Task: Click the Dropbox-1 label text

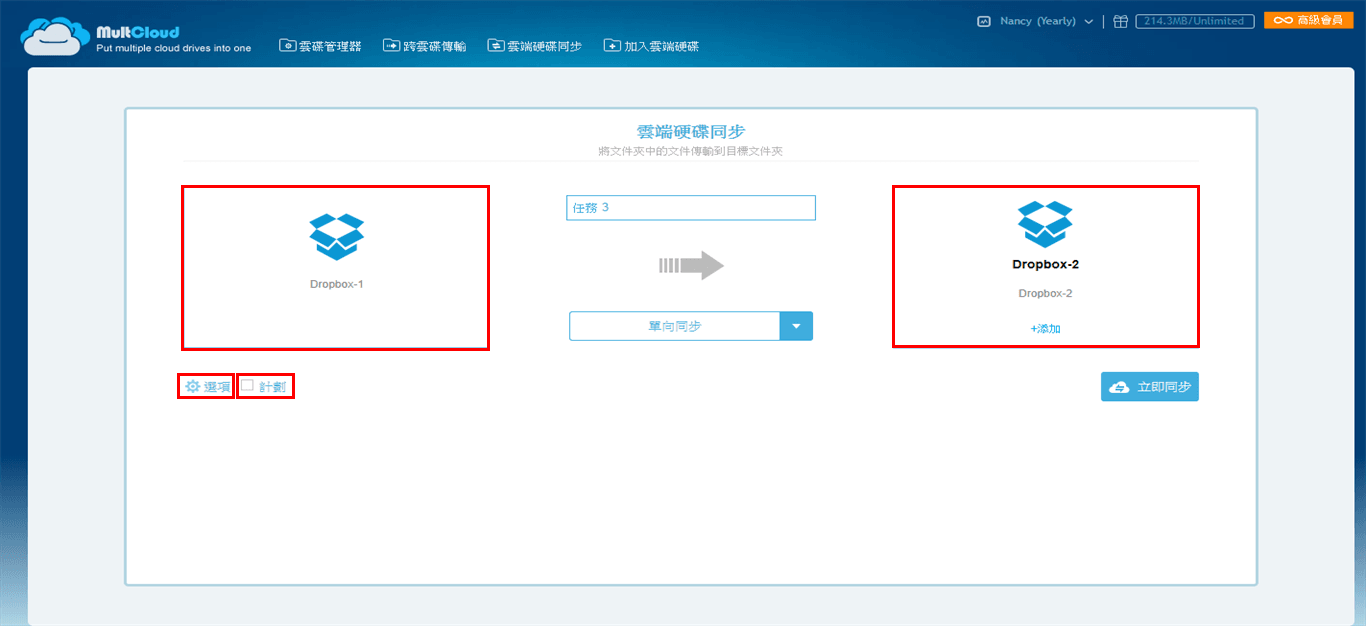Action: pos(336,284)
